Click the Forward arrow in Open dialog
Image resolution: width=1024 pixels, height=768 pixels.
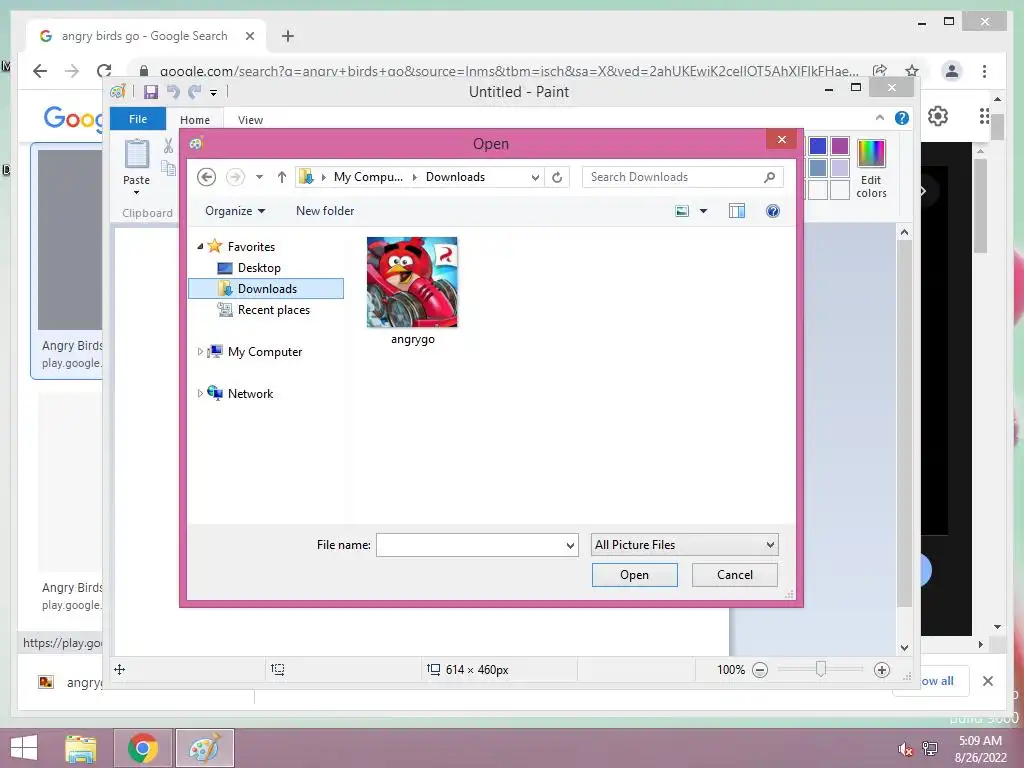point(235,177)
